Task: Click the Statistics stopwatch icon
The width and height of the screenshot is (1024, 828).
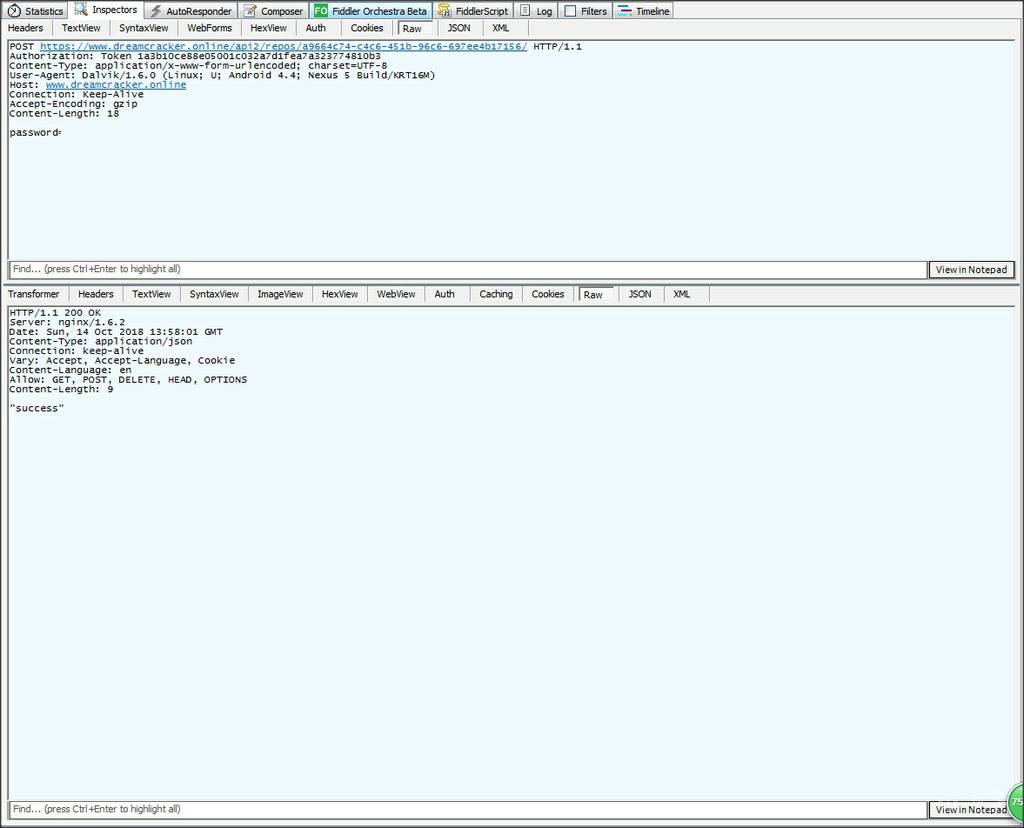Action: [x=14, y=11]
